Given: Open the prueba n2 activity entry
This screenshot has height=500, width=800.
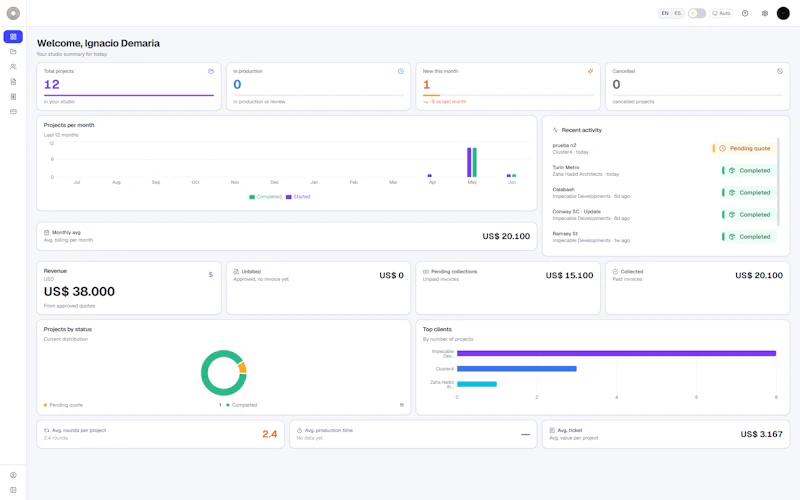Looking at the screenshot, I should [663, 148].
